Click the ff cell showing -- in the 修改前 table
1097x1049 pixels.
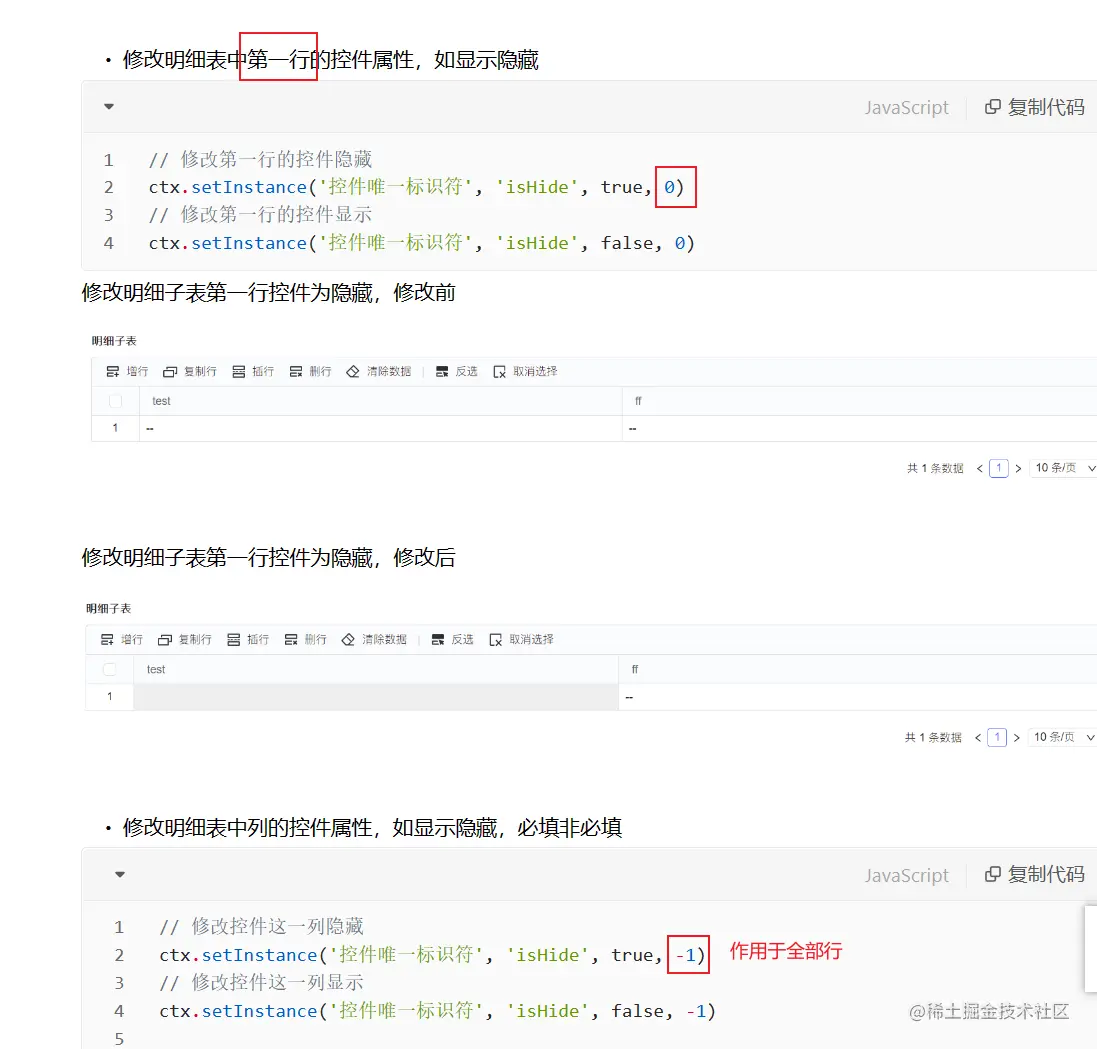tap(859, 428)
